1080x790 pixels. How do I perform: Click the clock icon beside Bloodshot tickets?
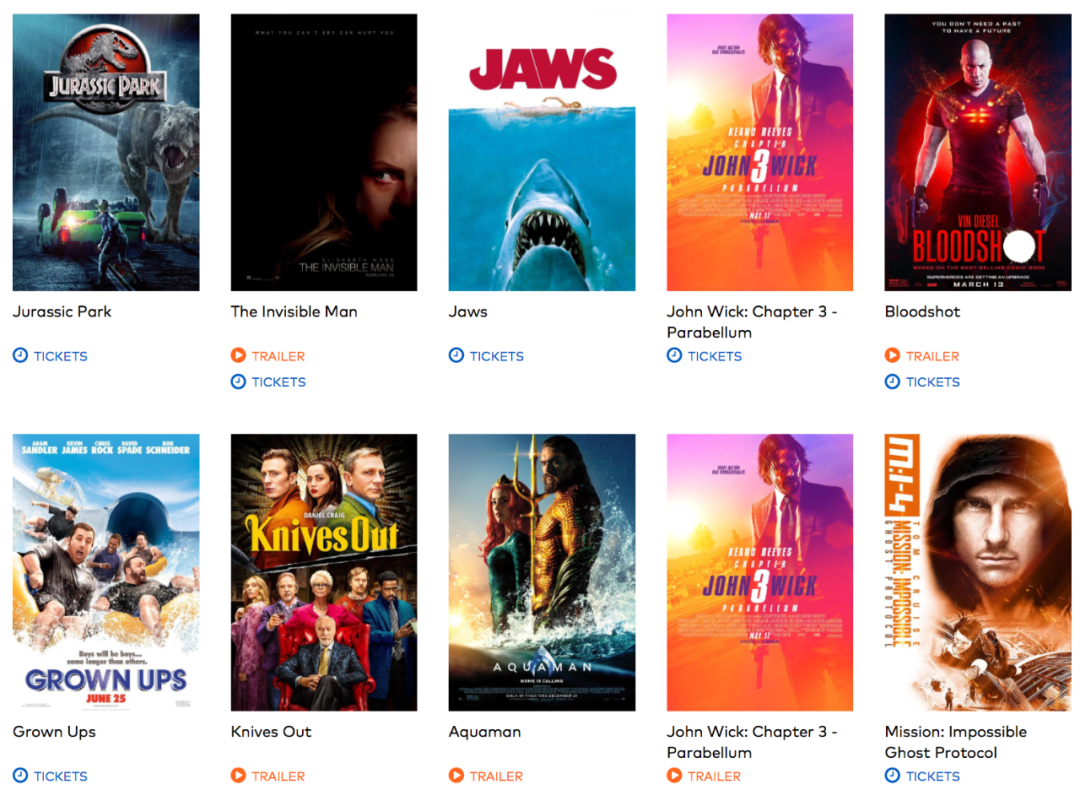(892, 382)
